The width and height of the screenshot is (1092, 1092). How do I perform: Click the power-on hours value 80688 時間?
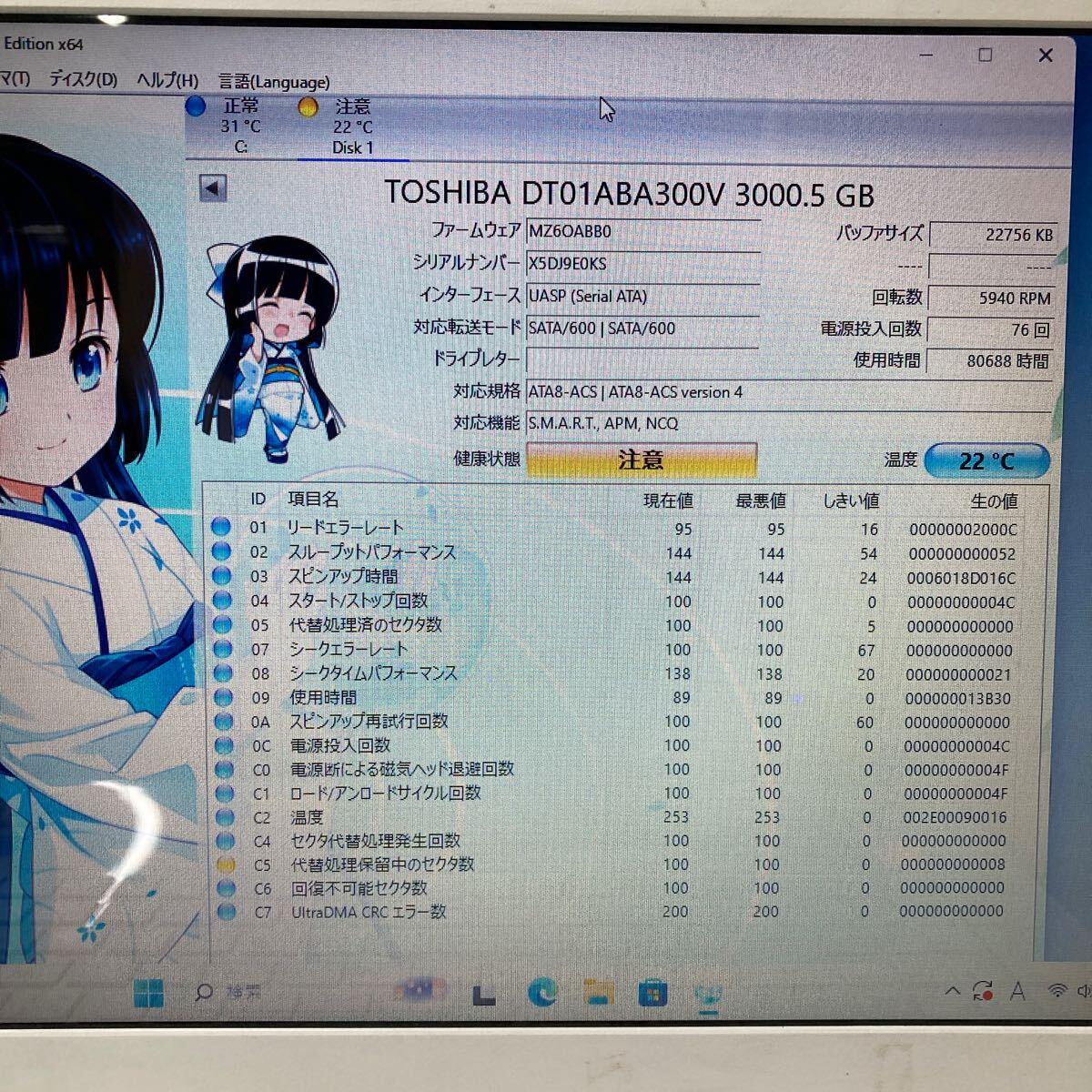[989, 360]
